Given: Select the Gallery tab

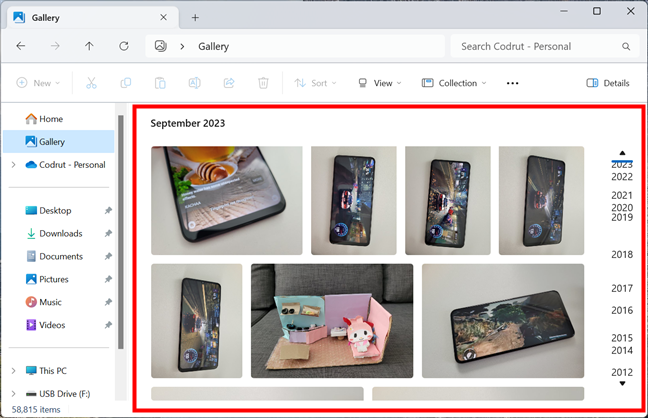Looking at the screenshot, I should pos(93,17).
